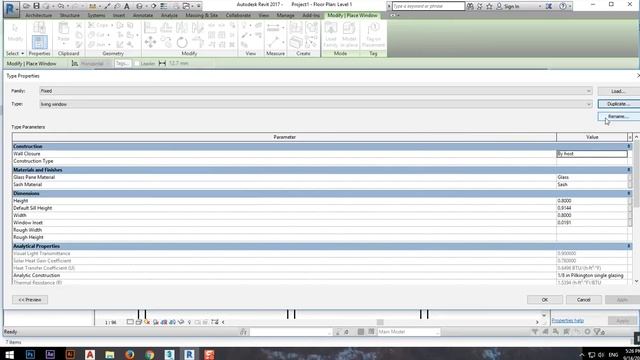640x360 pixels.
Task: Click Cancel in Type Properties dialog
Action: [584, 300]
